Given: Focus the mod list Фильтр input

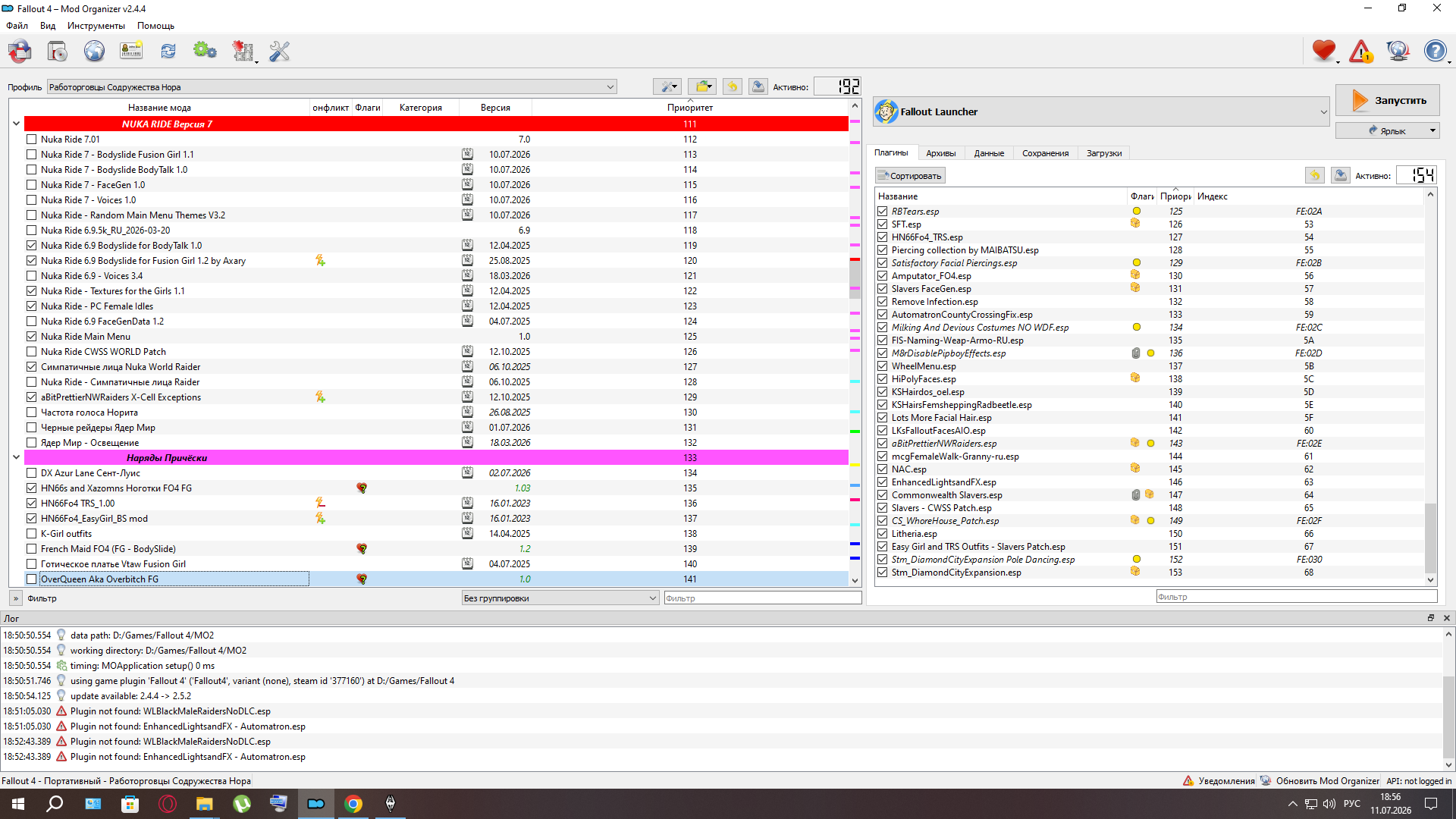Looking at the screenshot, I should click(x=763, y=598).
